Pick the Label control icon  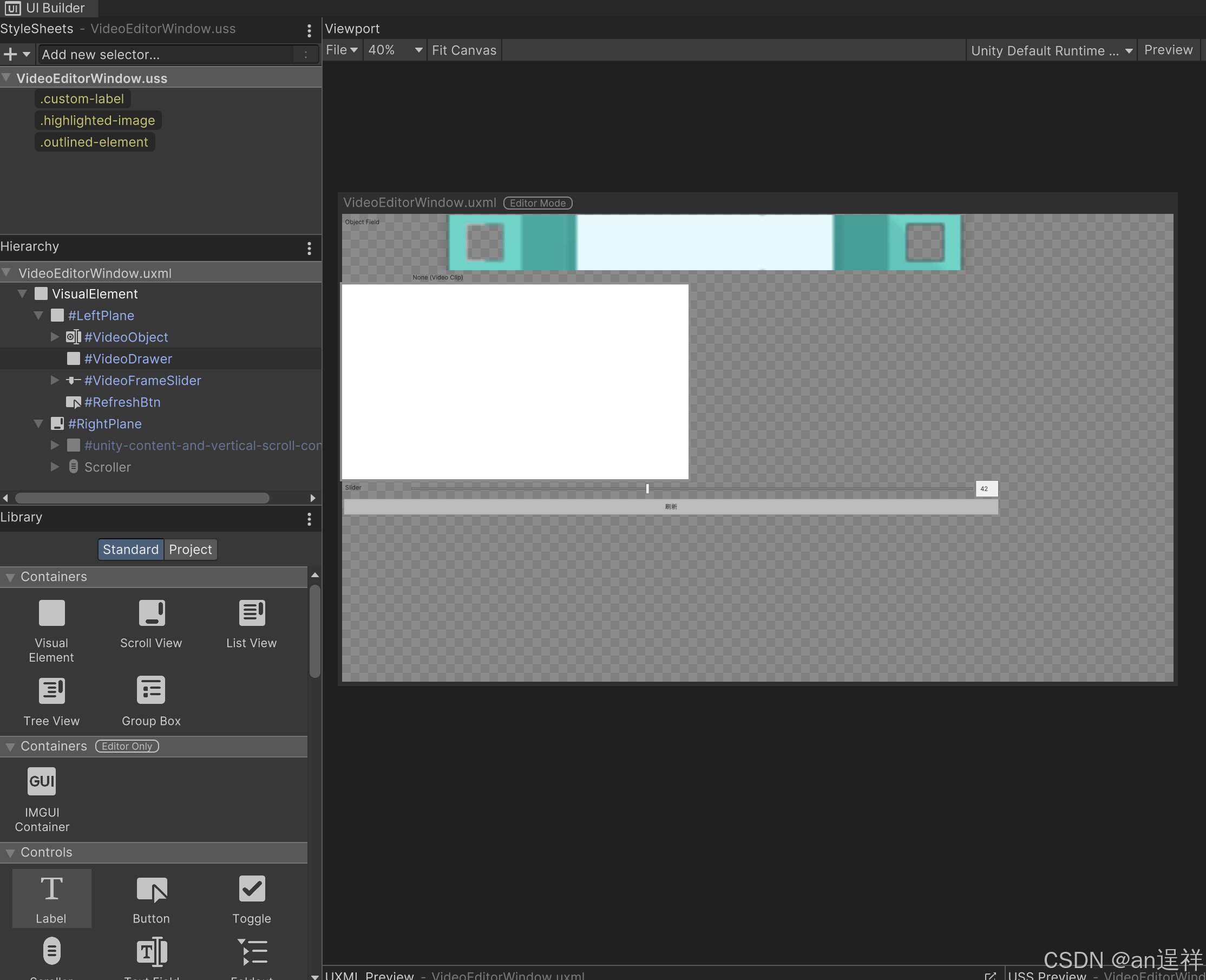pos(51,899)
